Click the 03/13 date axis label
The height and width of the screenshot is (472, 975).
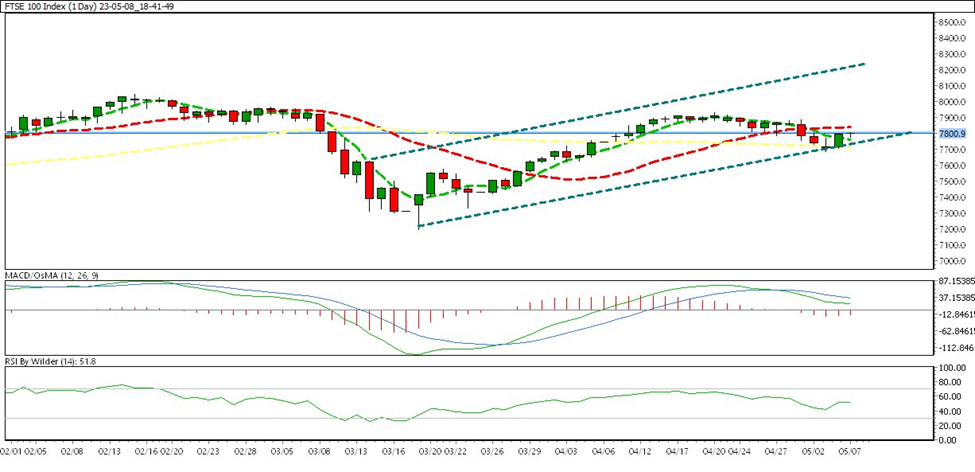point(356,450)
